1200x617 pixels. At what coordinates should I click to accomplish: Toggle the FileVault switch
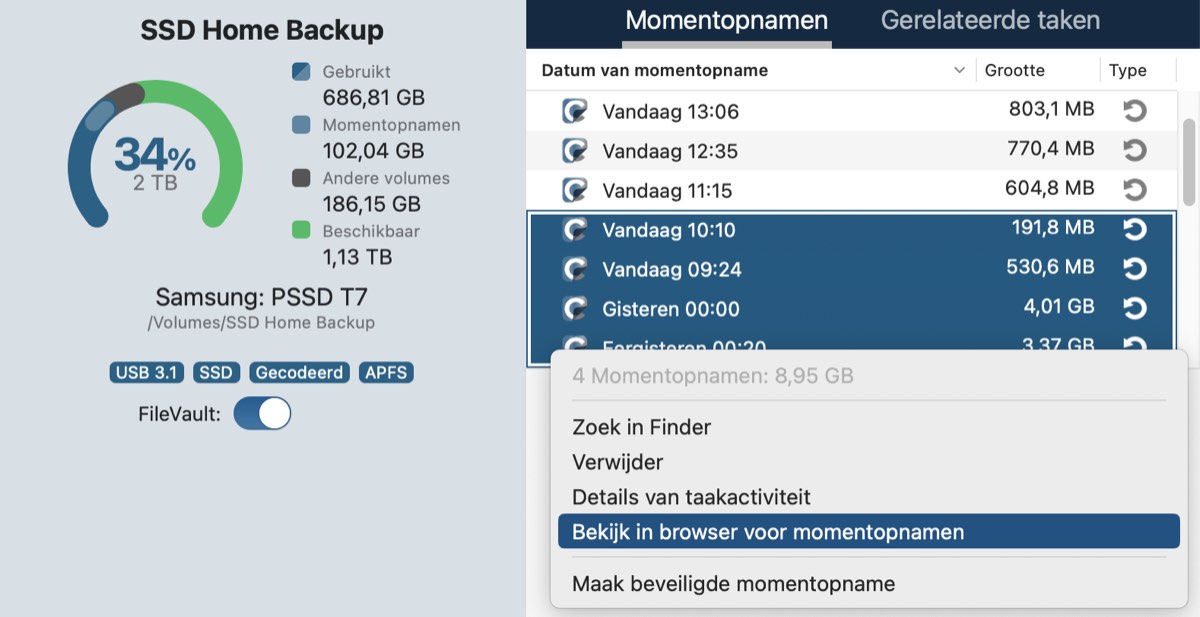262,413
